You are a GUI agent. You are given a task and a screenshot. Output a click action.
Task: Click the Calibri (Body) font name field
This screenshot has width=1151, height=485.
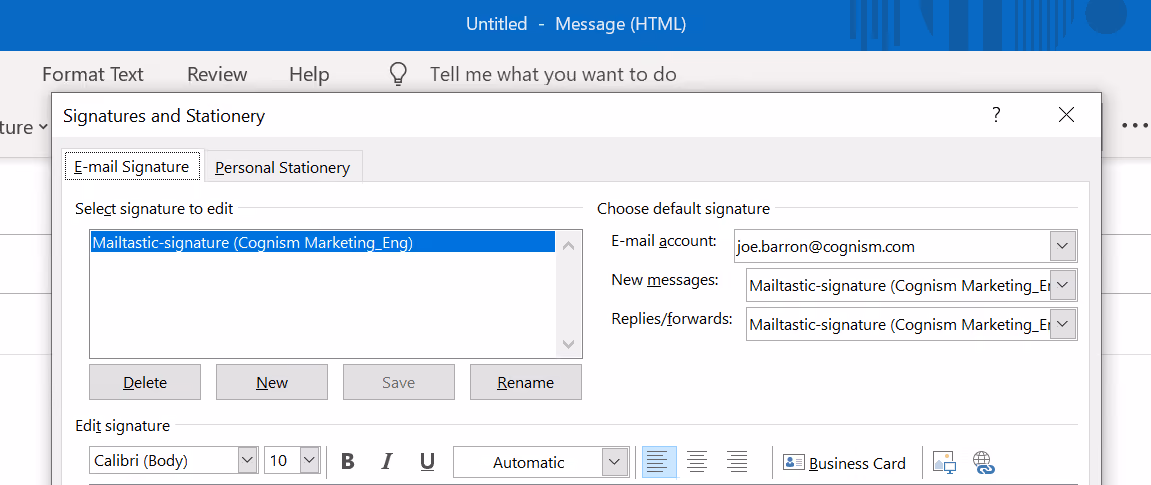[x=164, y=461]
